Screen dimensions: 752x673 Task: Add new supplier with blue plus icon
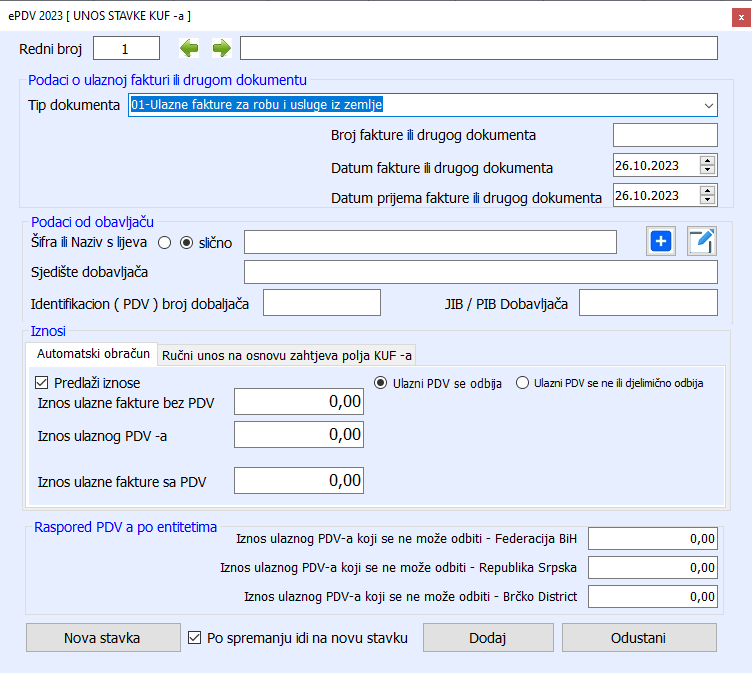(660, 241)
